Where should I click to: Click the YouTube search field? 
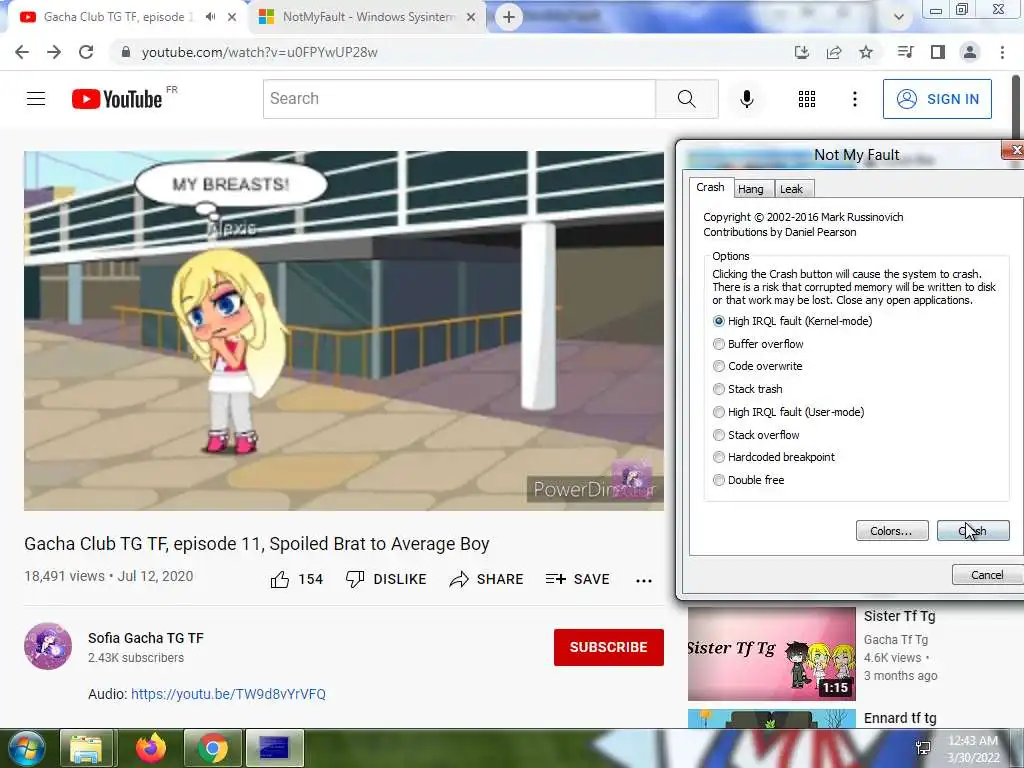coord(459,99)
